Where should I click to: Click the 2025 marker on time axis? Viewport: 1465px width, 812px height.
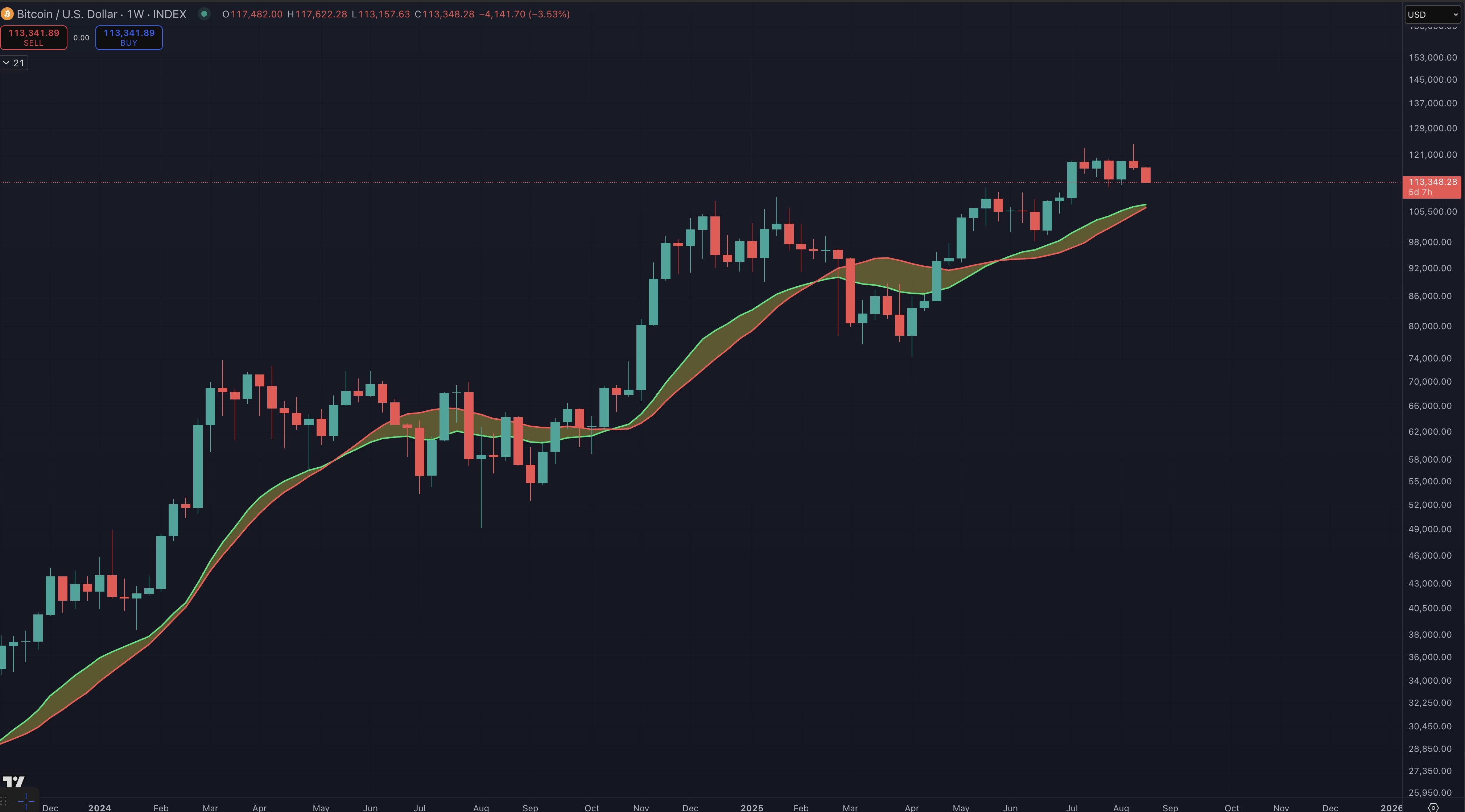point(752,807)
